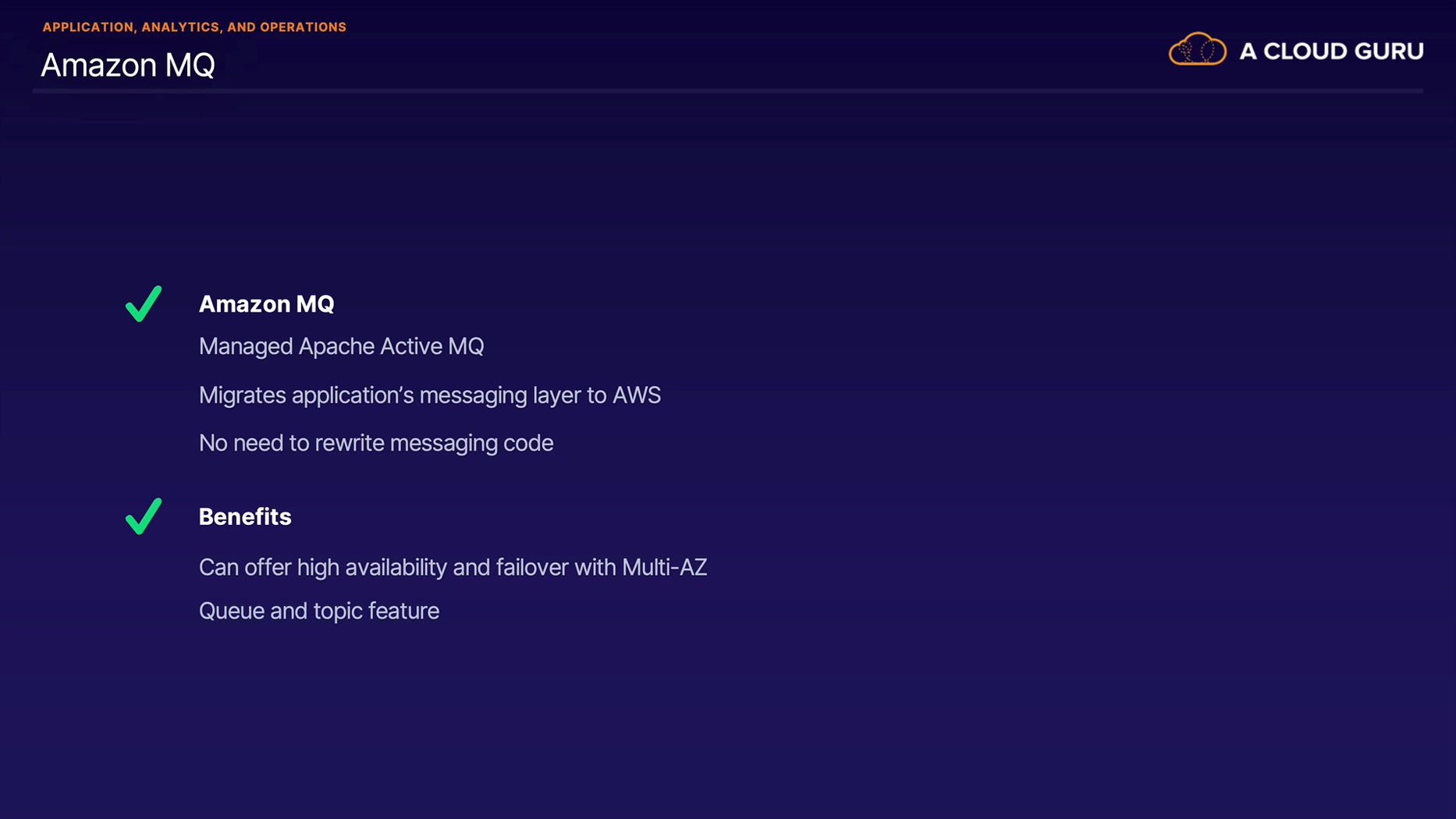Click the green checkmark beside Benefits

click(144, 516)
